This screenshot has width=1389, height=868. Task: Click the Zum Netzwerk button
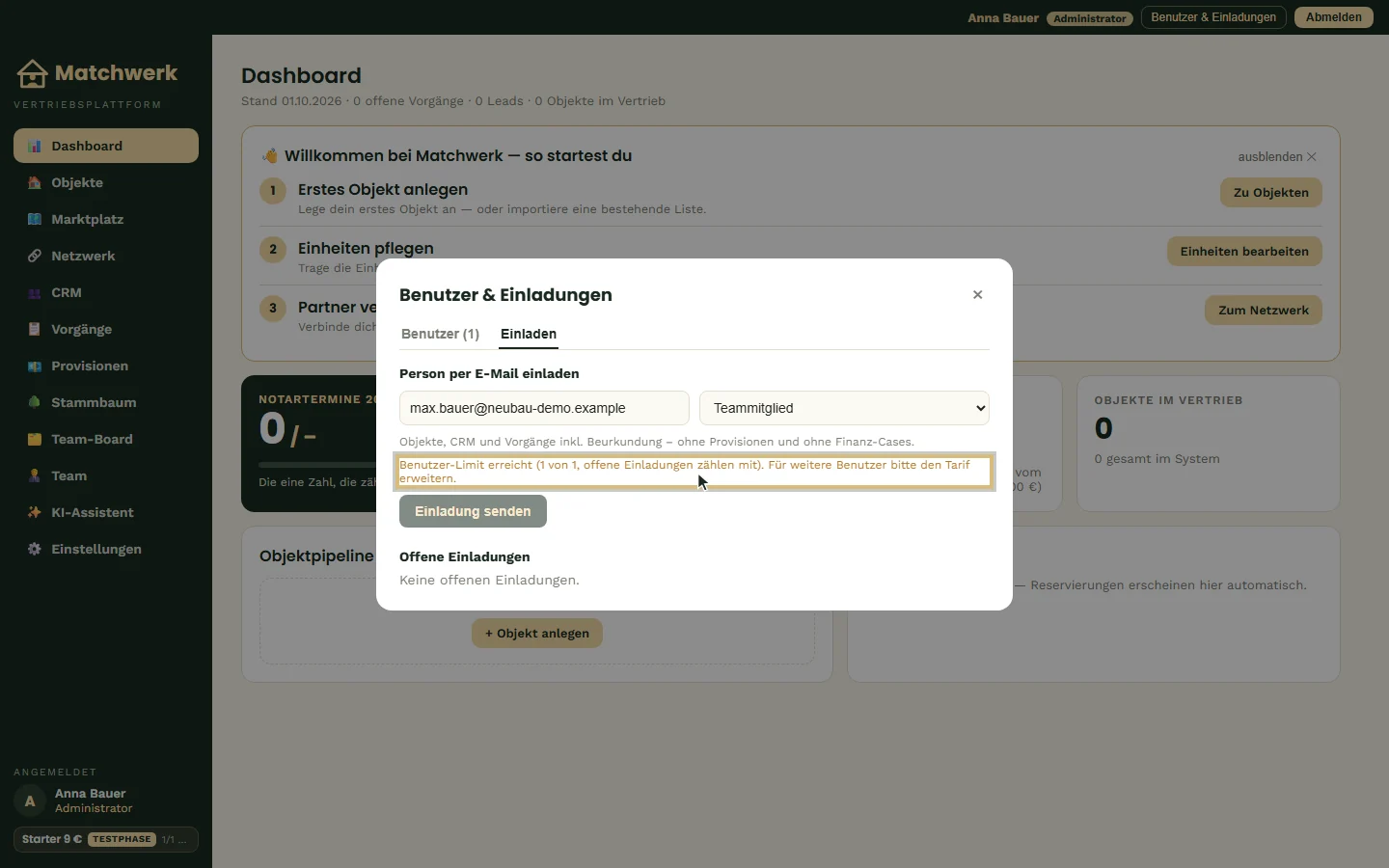[x=1264, y=311]
